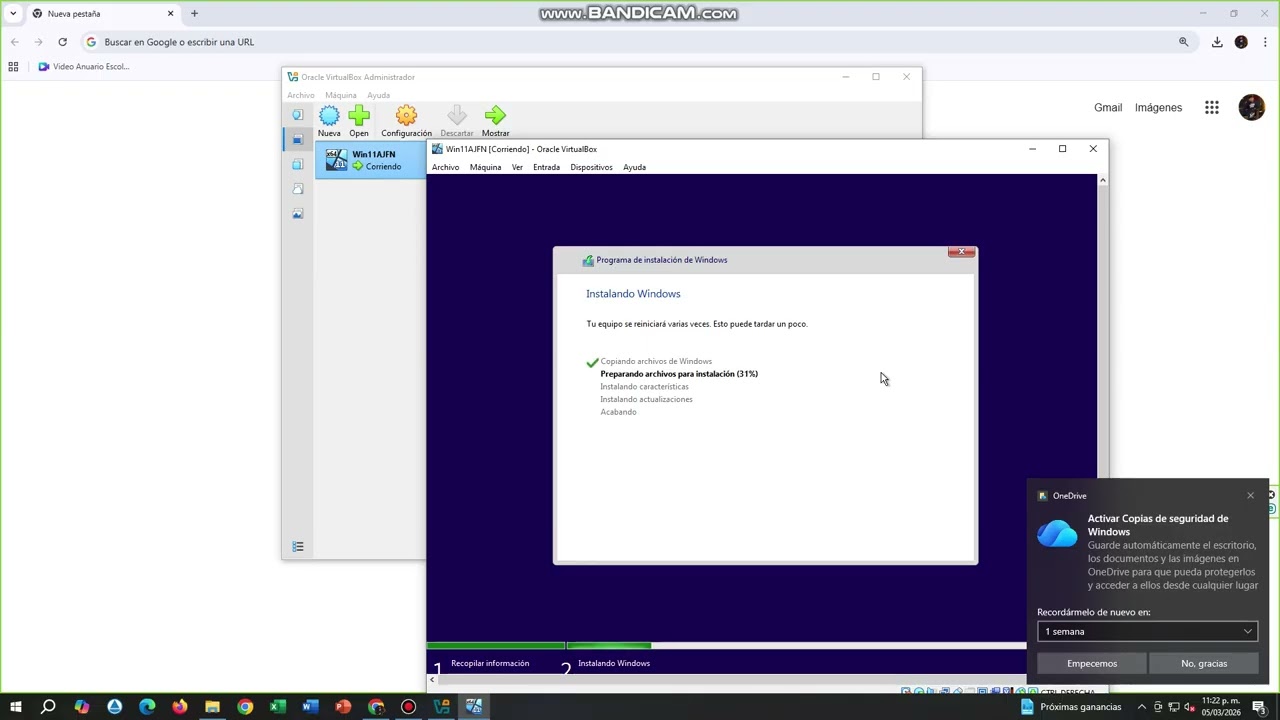
Task: Expand the '1 semana' reminder dropdown
Action: coord(1147,631)
